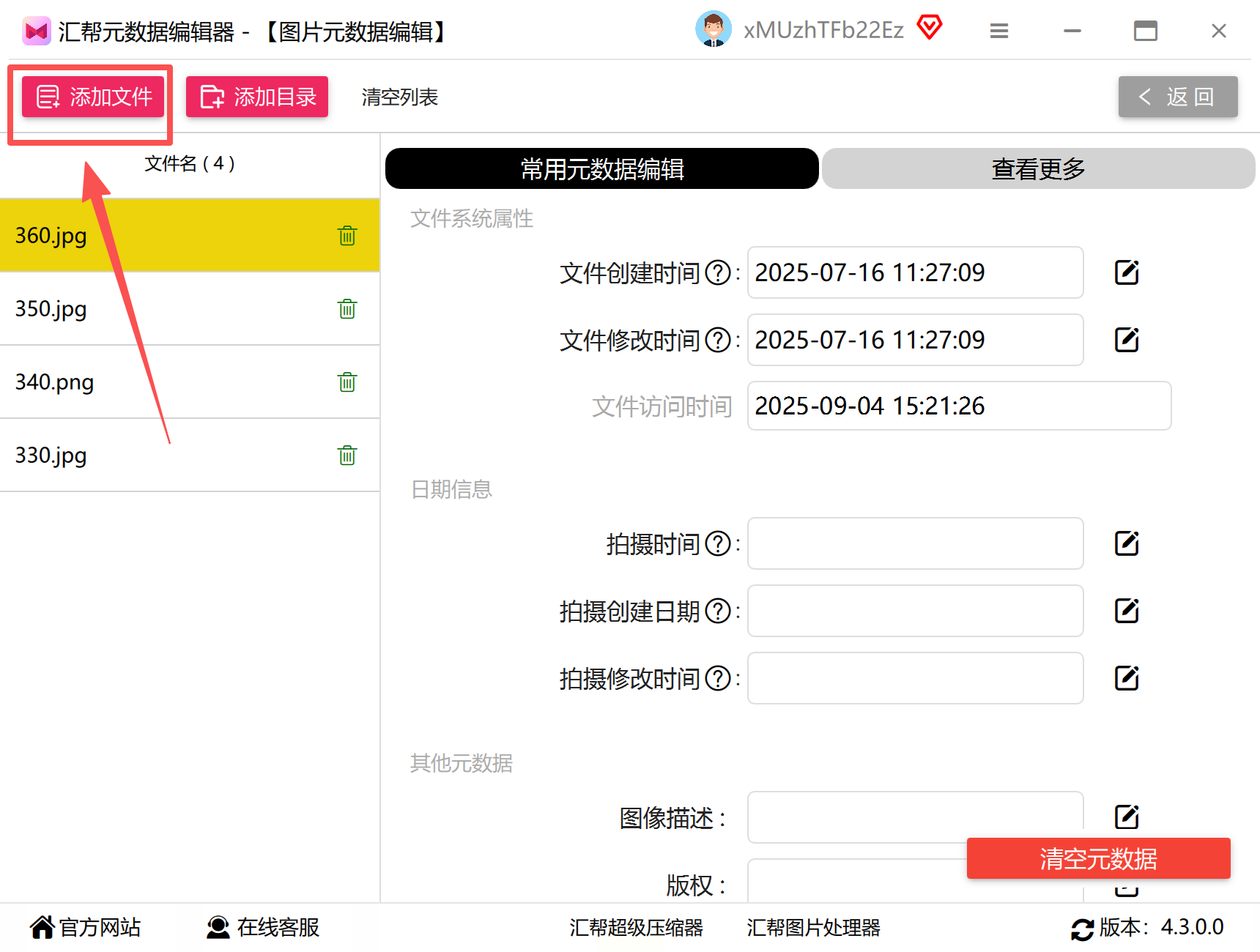Show help tooltip for 文件创建时间

click(x=718, y=273)
